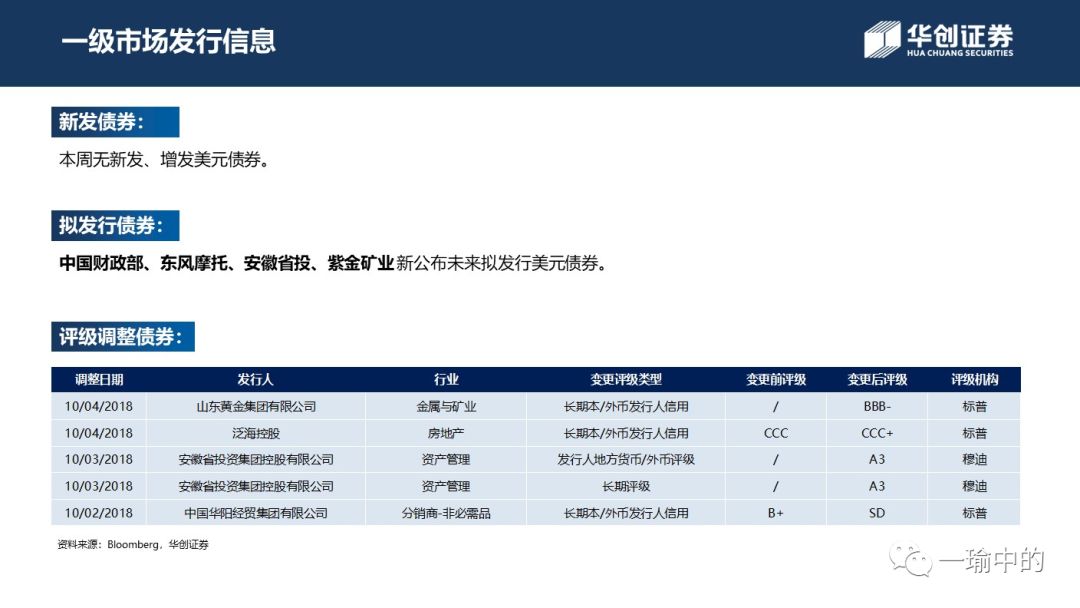This screenshot has height=608, width=1080.
Task: Click the issuer cell 泛海控股
Action: pyautogui.click(x=256, y=433)
